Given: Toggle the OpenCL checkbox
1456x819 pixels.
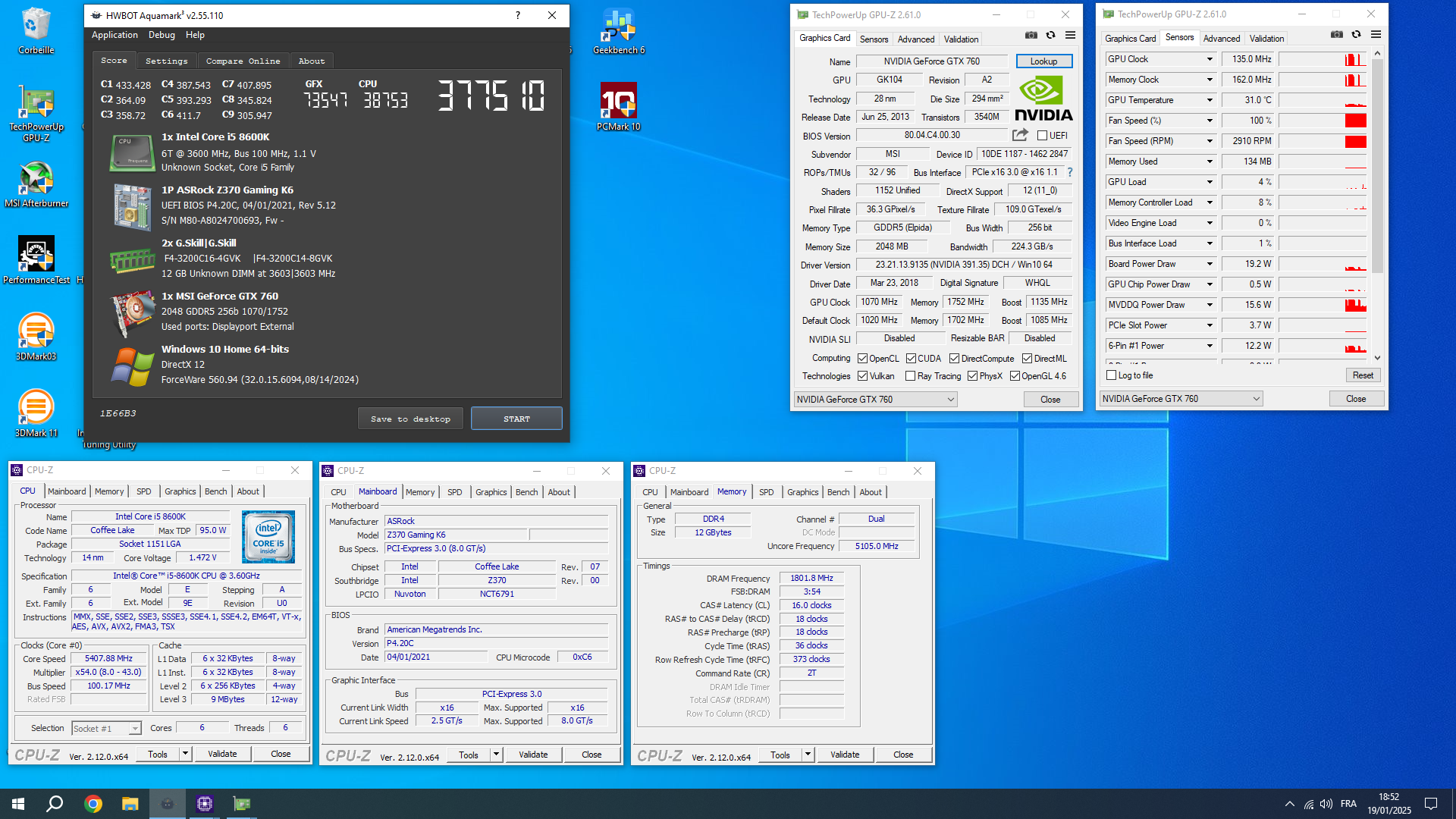Looking at the screenshot, I should [862, 359].
